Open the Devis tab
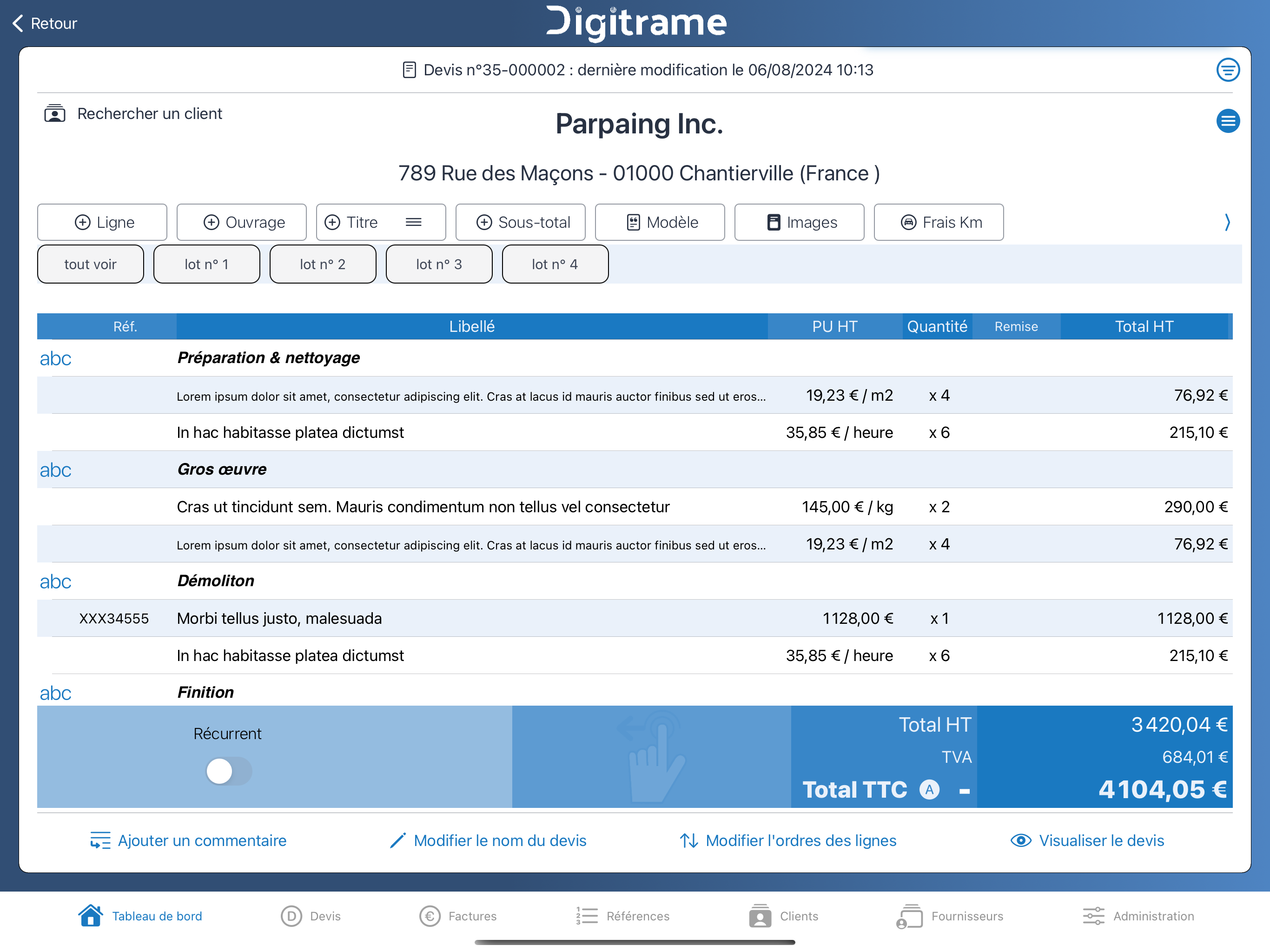Screen dimensions: 1270x952 pos(311,916)
